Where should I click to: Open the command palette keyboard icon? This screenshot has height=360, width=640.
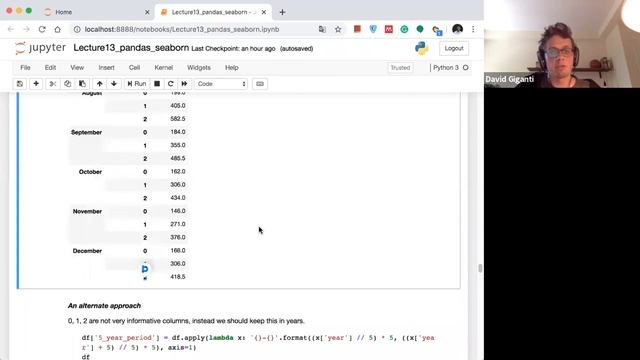pyautogui.click(x=260, y=84)
